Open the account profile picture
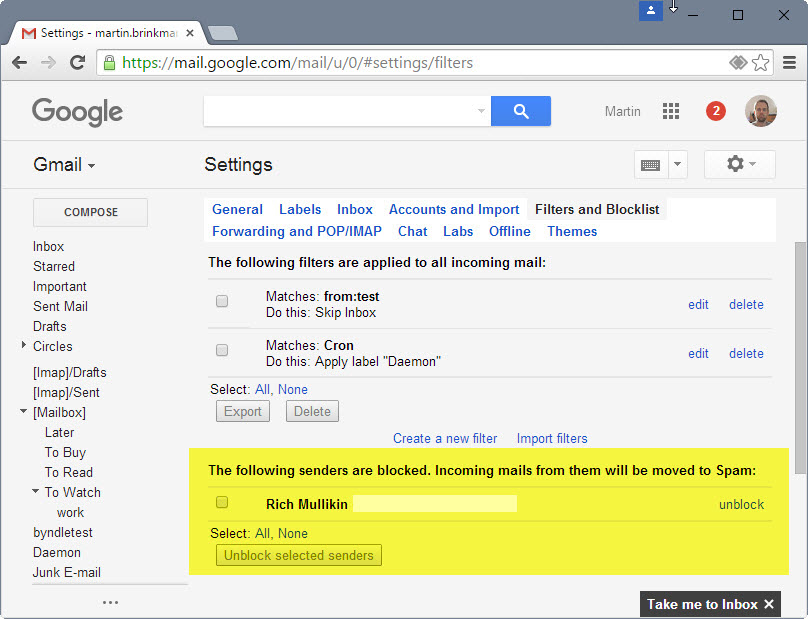Screen dimensions: 808x619 tap(761, 111)
